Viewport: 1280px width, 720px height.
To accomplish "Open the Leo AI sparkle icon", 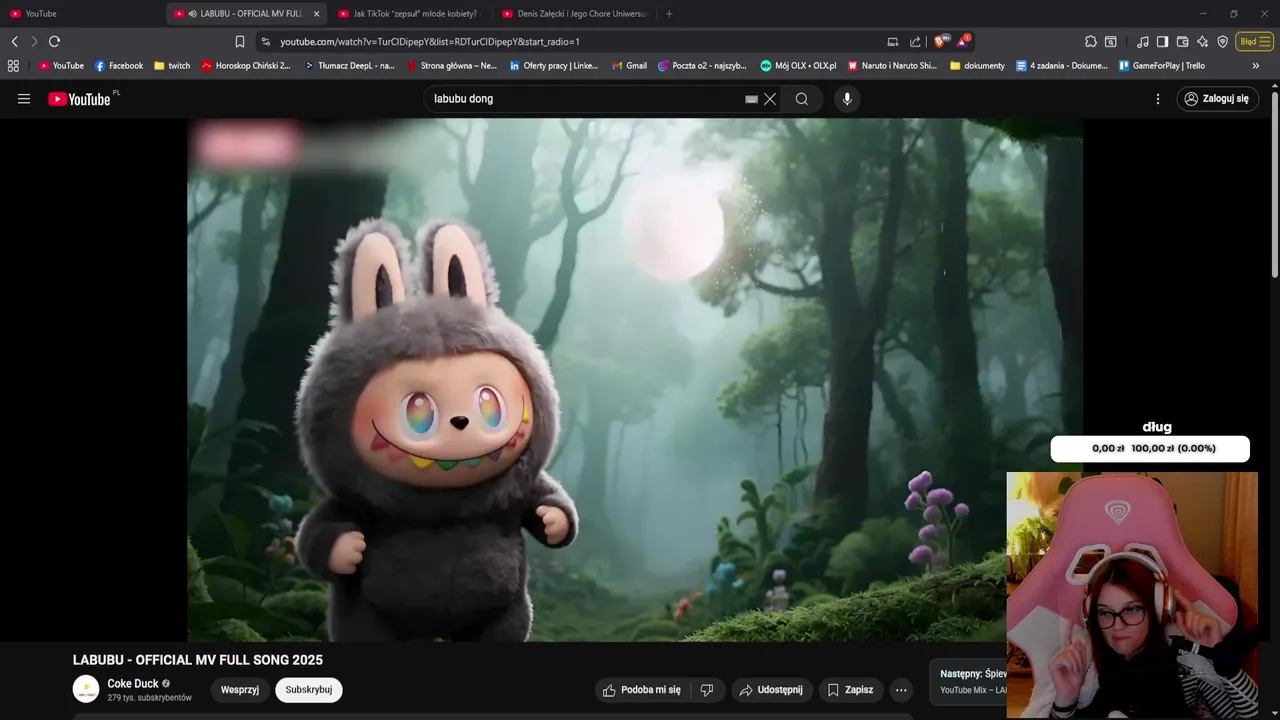I will pyautogui.click(x=1202, y=41).
